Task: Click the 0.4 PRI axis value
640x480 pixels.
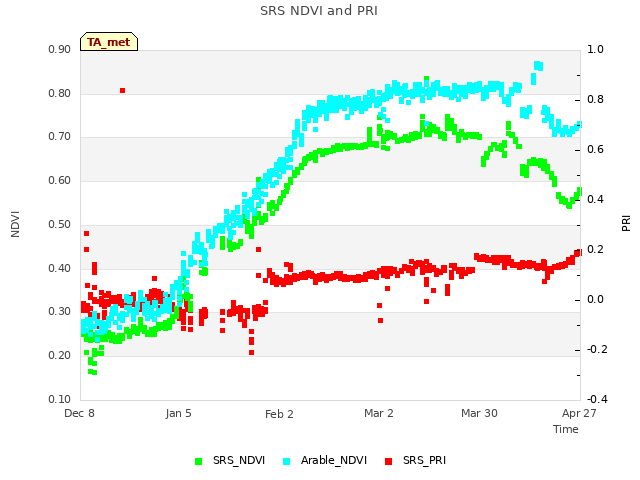Action: tap(595, 199)
